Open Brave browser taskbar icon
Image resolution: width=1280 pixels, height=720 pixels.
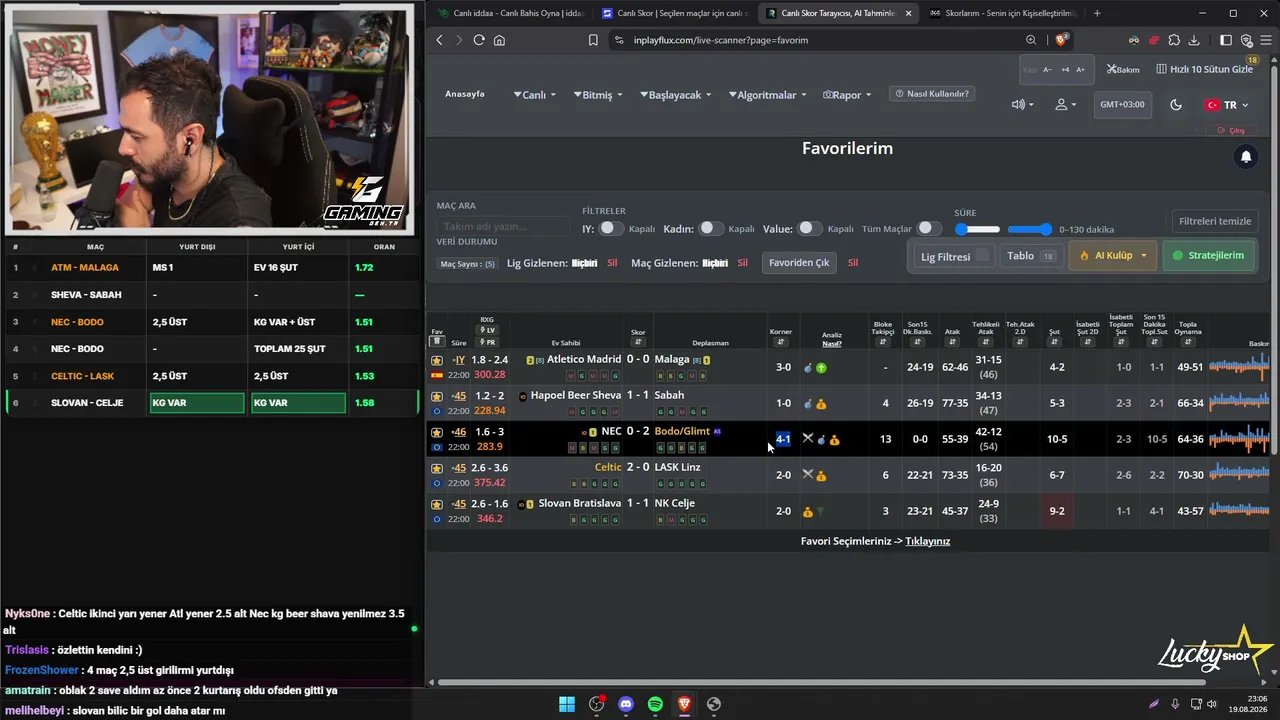point(684,704)
